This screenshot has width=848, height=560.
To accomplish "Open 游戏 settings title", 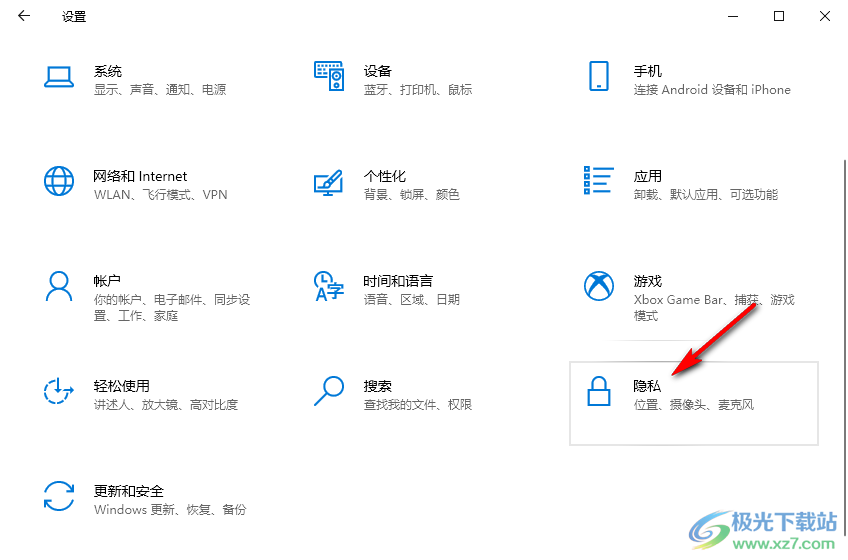I will 648,281.
